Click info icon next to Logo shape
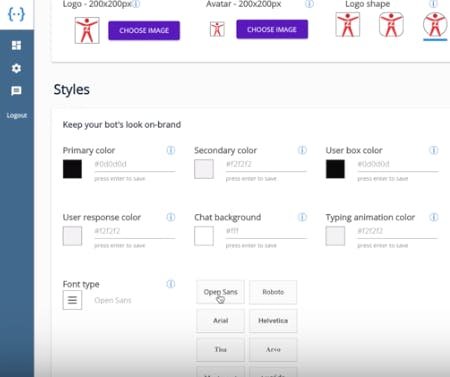This screenshot has height=377, width=450. [x=433, y=4]
